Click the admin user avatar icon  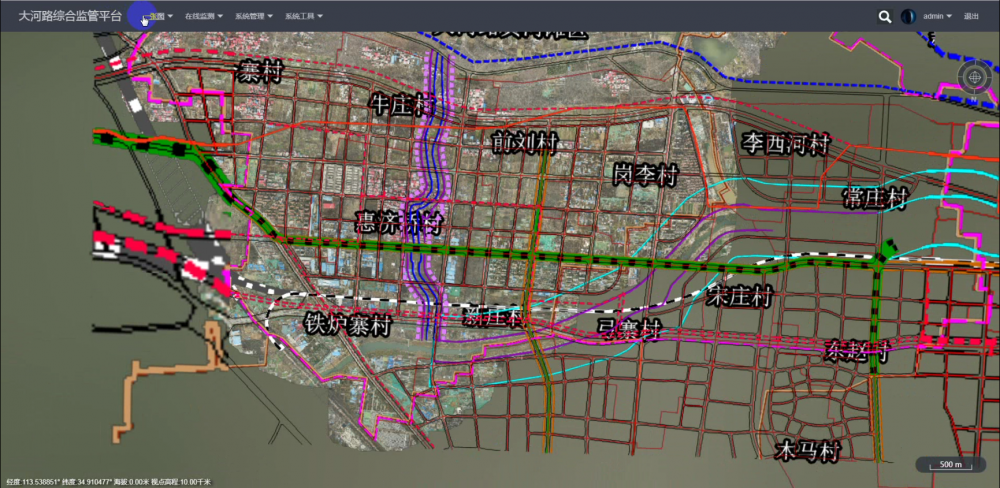[909, 16]
